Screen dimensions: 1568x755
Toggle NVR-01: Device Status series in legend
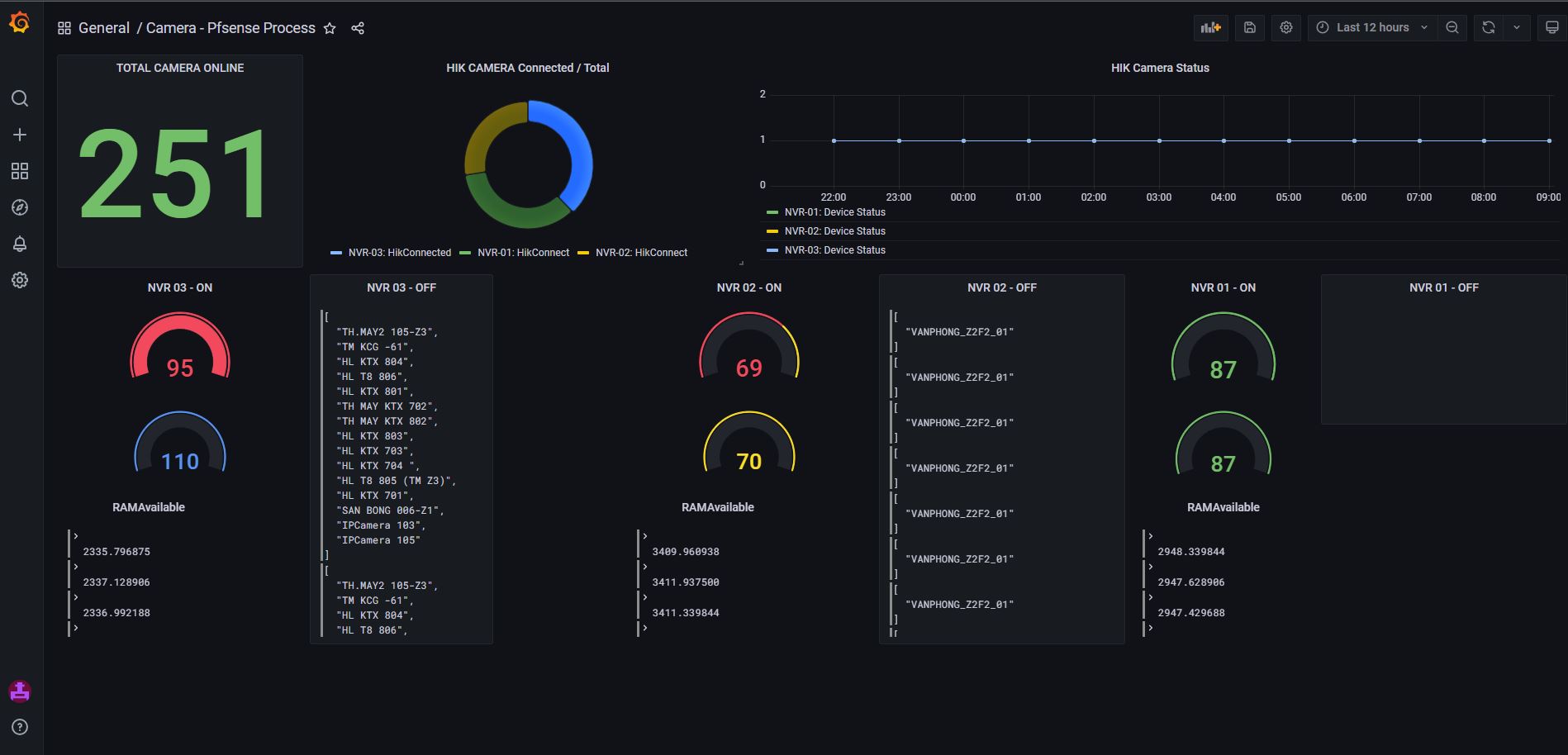(x=834, y=212)
